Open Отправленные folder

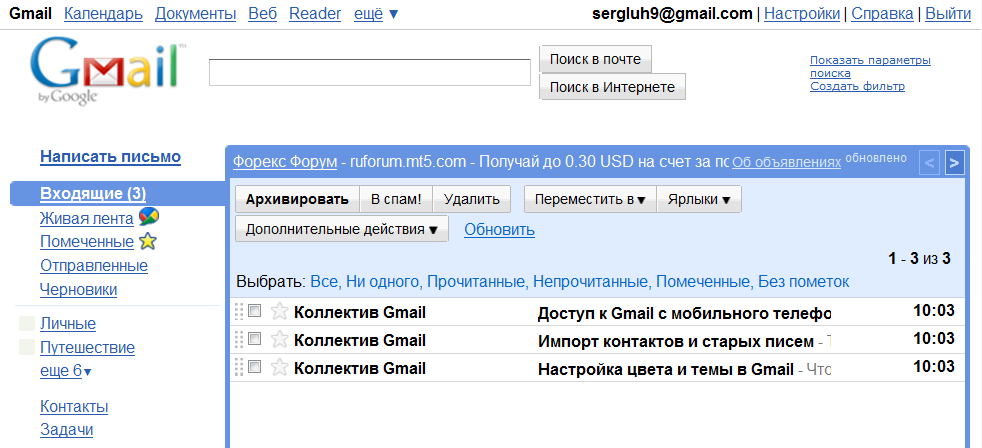[94, 266]
